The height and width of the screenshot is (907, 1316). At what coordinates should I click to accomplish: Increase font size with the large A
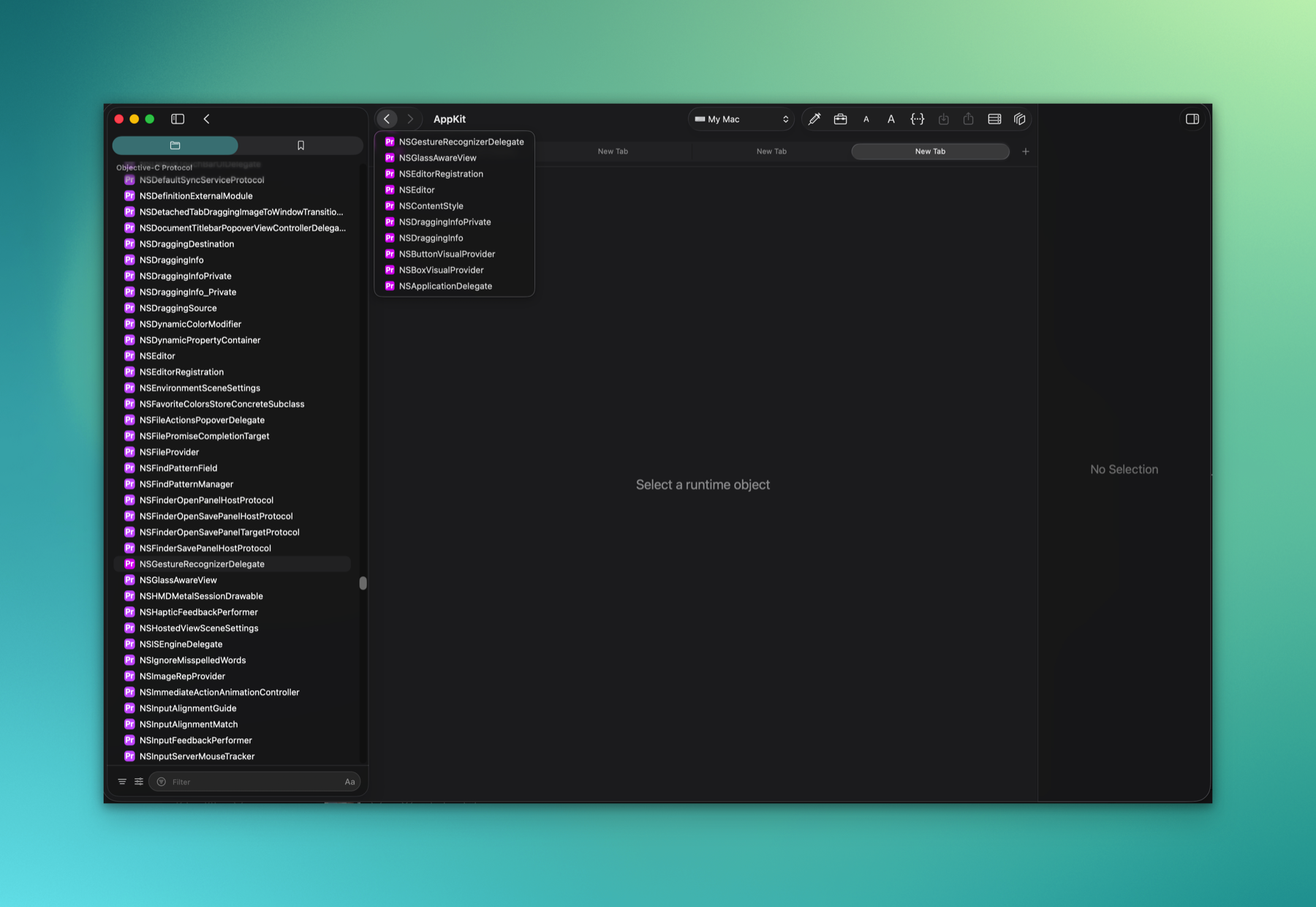[x=891, y=119]
